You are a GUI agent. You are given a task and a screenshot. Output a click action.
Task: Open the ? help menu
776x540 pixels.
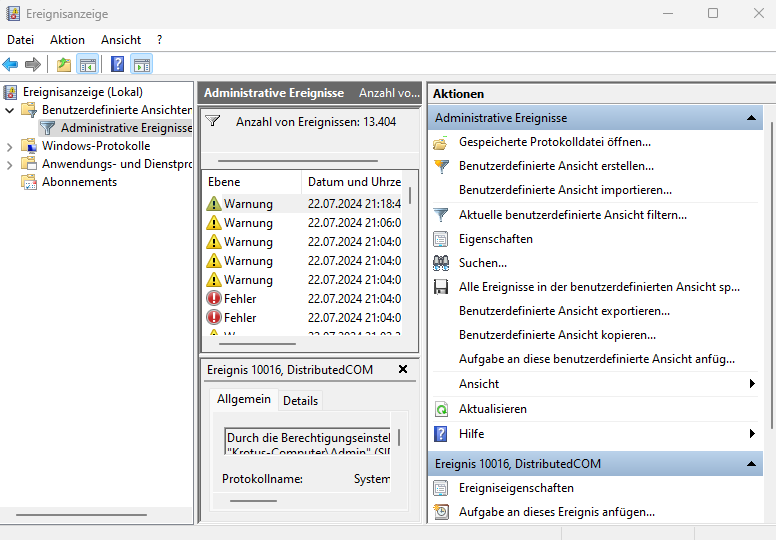click(159, 40)
